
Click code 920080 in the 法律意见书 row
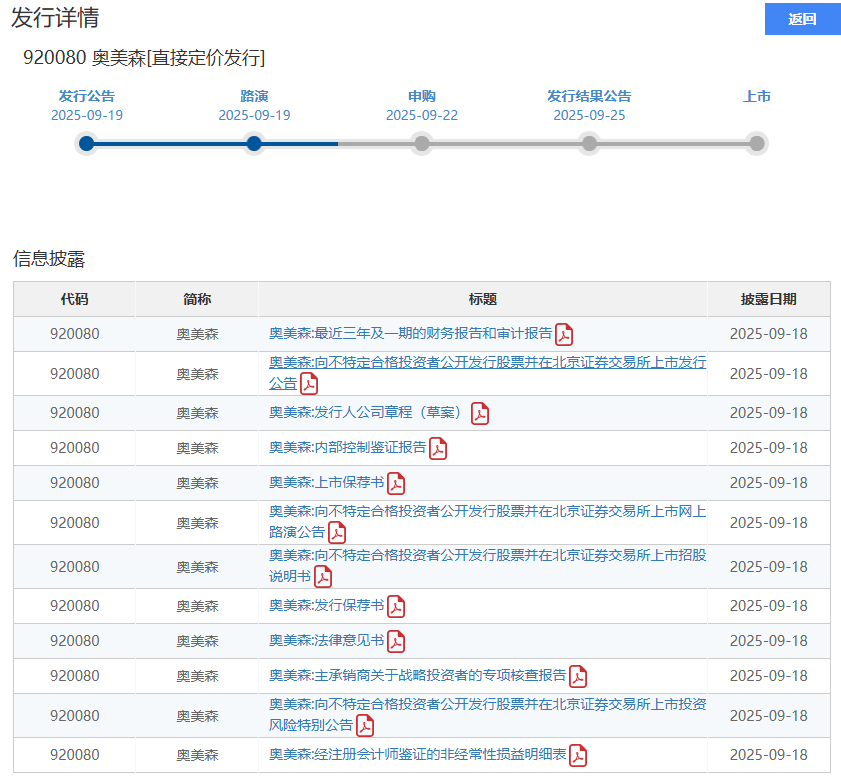tap(75, 641)
